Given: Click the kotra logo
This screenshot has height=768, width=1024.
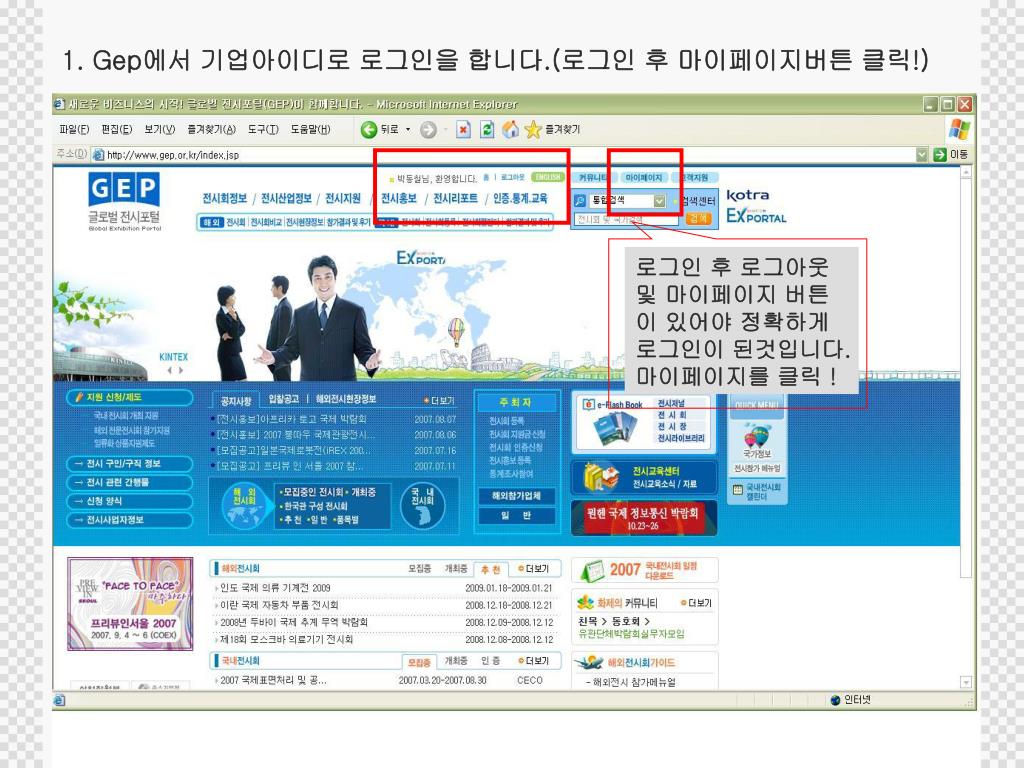Looking at the screenshot, I should point(748,195).
